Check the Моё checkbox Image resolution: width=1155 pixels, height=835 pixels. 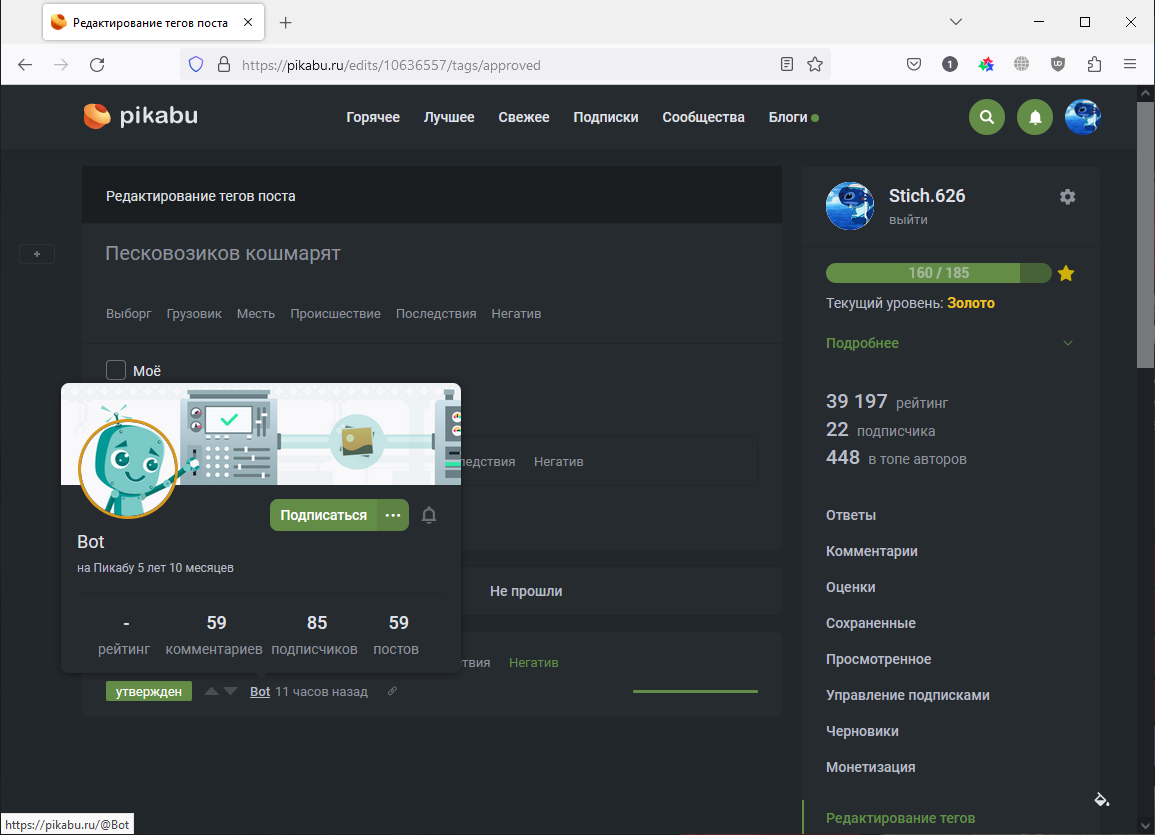[116, 371]
